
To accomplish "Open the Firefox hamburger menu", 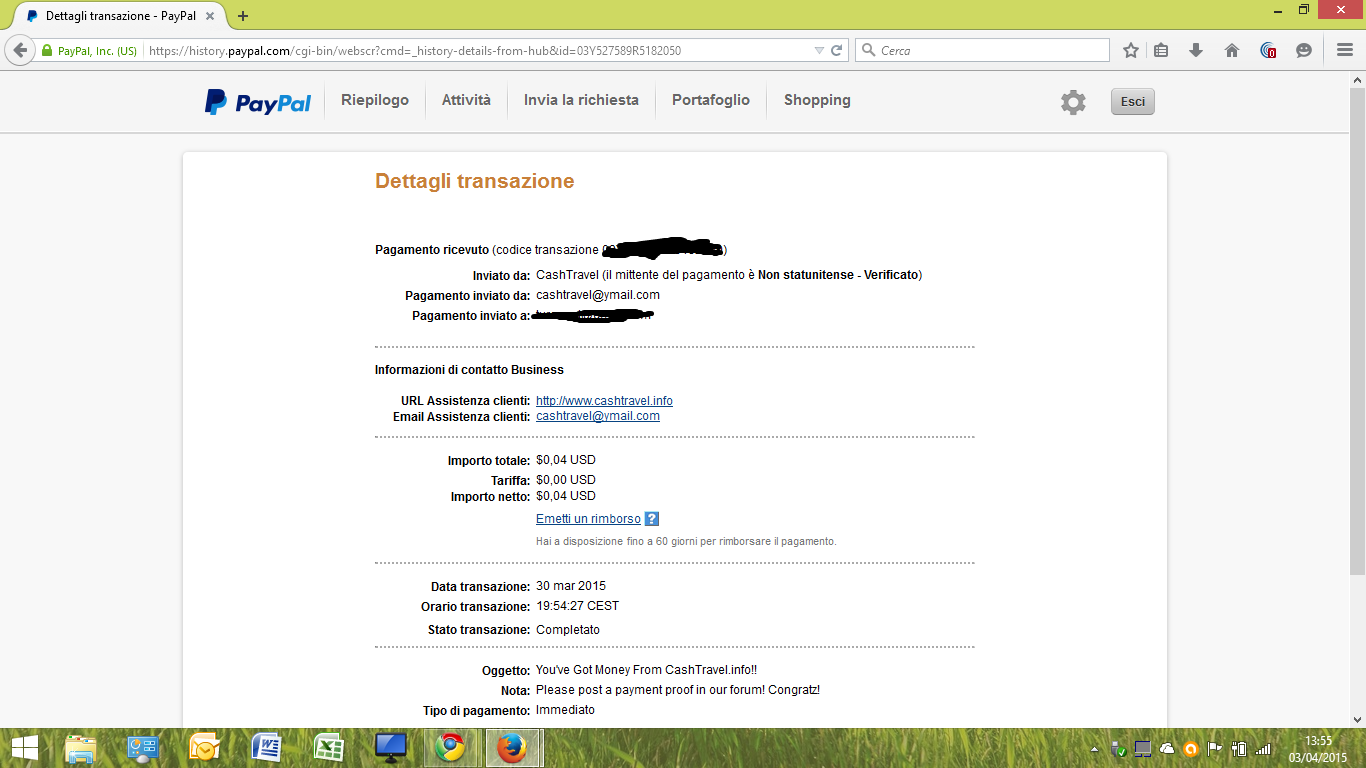I will [1345, 50].
